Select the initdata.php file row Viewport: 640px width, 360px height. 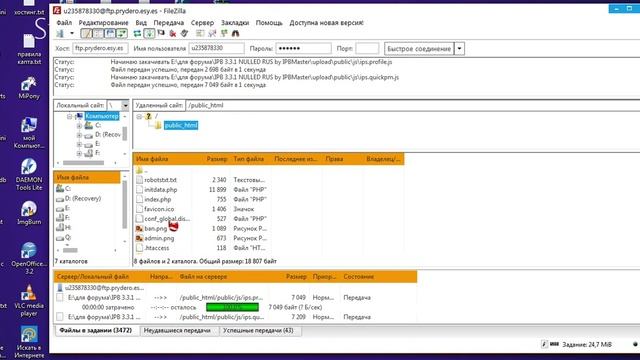point(269,190)
